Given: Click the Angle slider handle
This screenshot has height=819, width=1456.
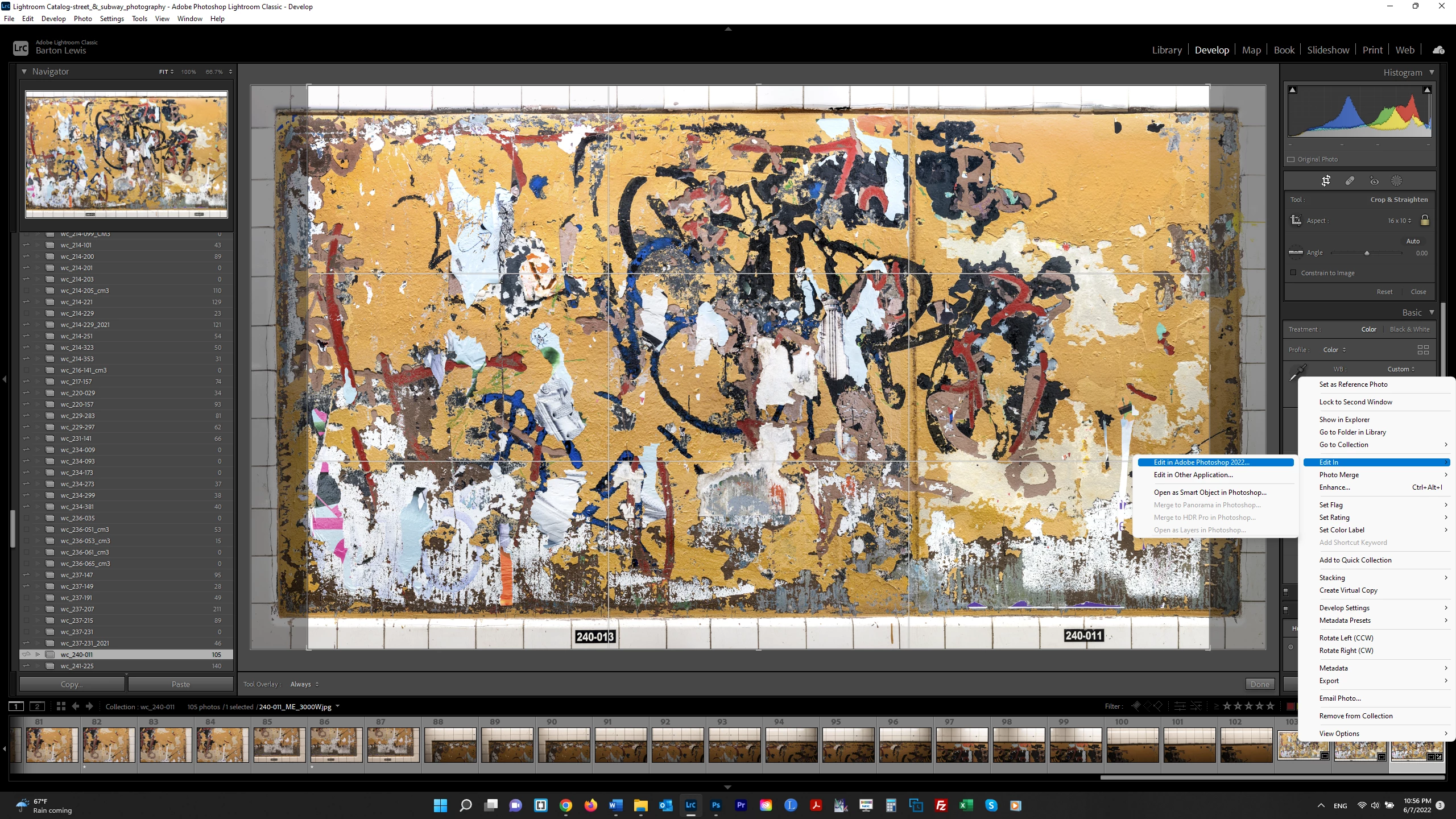Looking at the screenshot, I should [x=1367, y=253].
